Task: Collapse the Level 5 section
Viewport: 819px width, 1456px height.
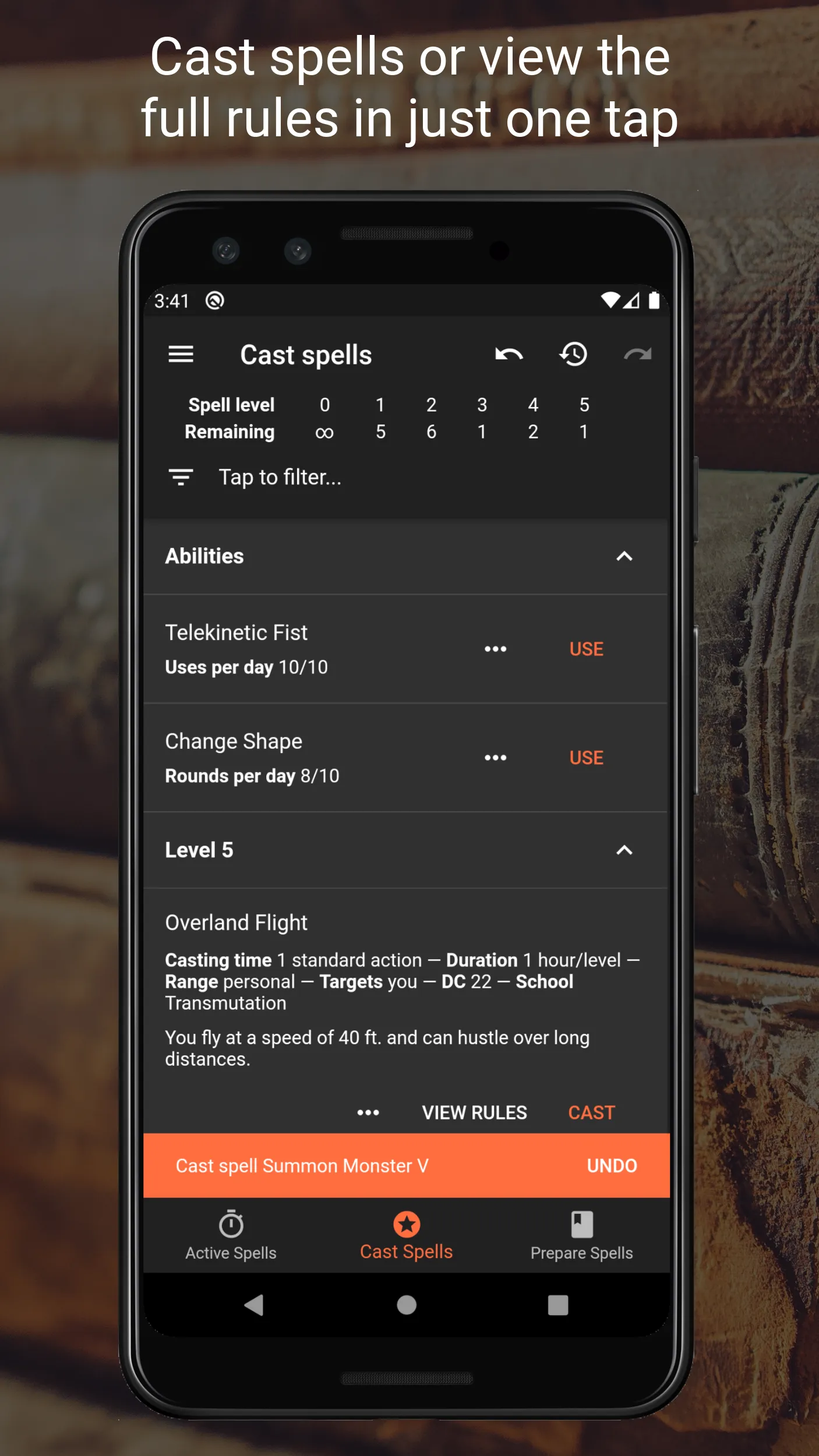Action: coord(624,850)
